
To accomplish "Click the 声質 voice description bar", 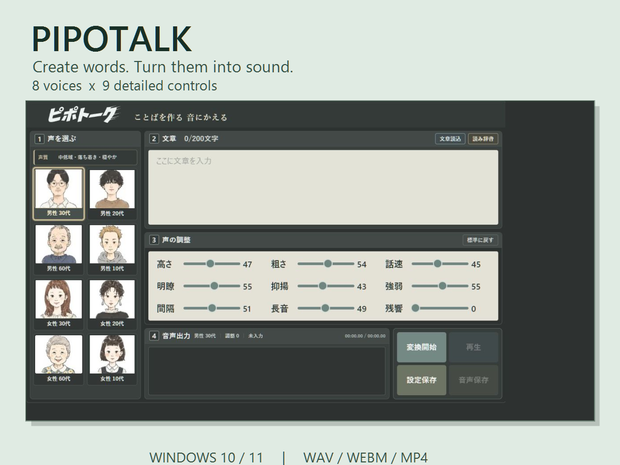I will pos(85,157).
